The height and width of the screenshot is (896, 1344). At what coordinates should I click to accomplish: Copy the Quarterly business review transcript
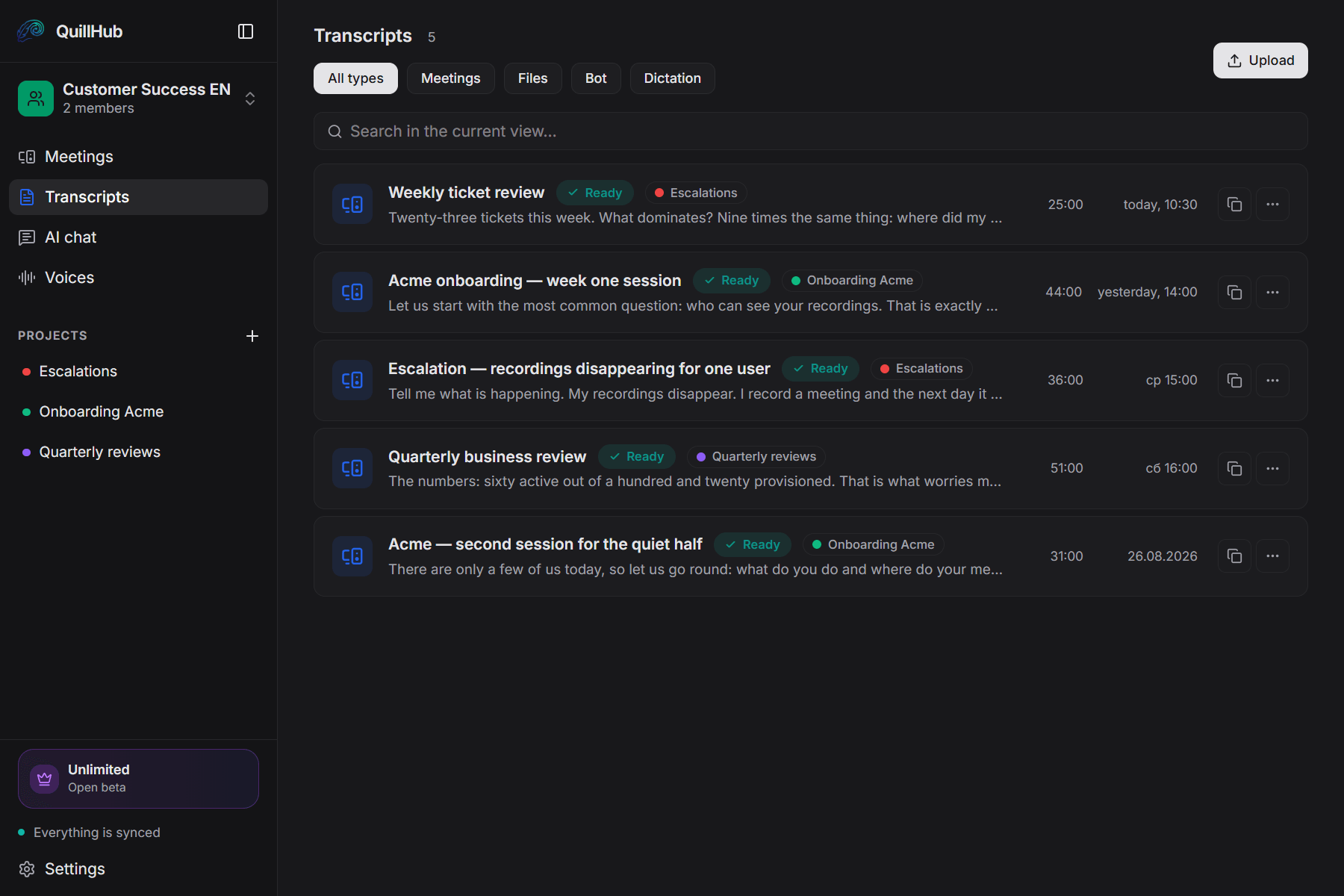click(x=1234, y=468)
